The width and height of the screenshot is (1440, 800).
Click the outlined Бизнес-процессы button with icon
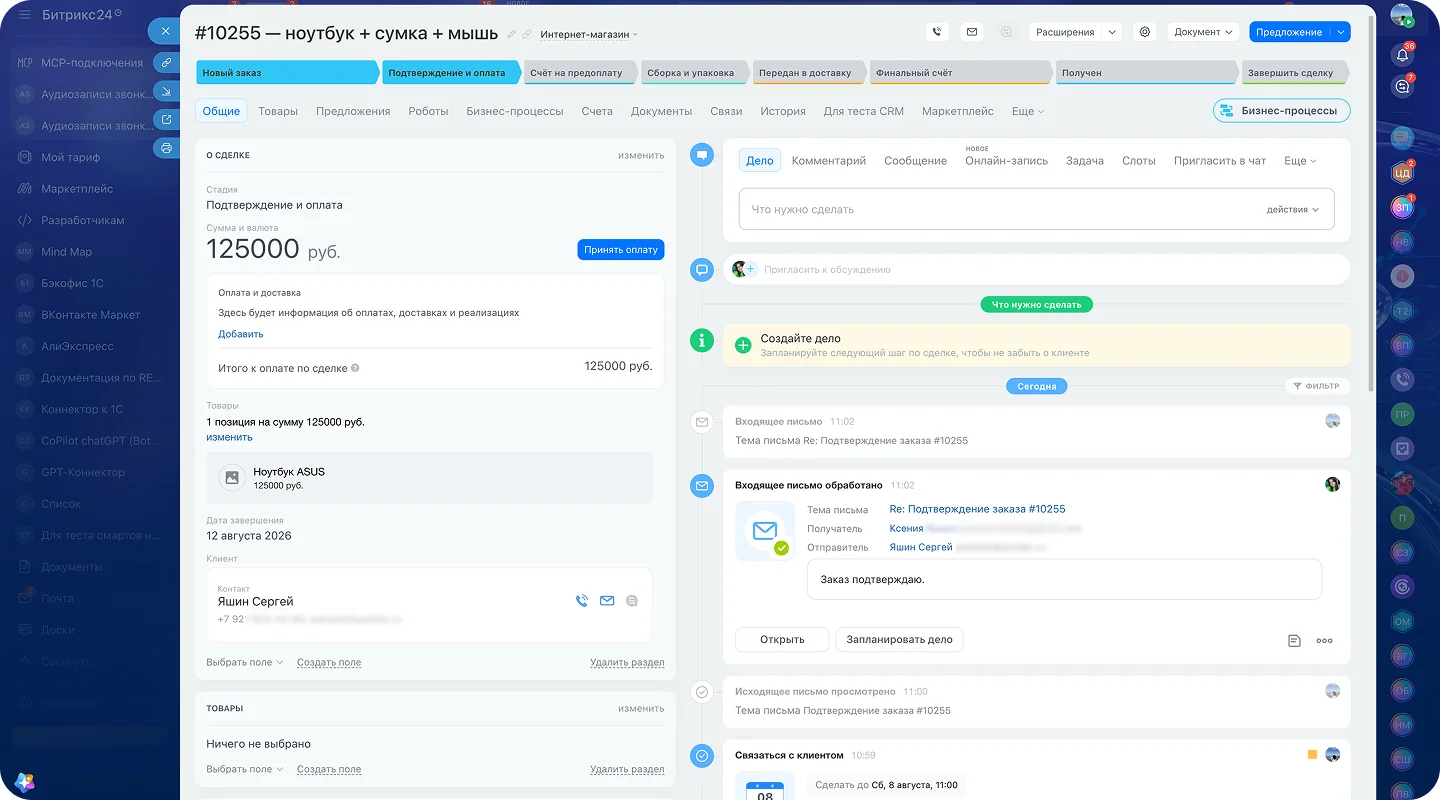[1281, 111]
